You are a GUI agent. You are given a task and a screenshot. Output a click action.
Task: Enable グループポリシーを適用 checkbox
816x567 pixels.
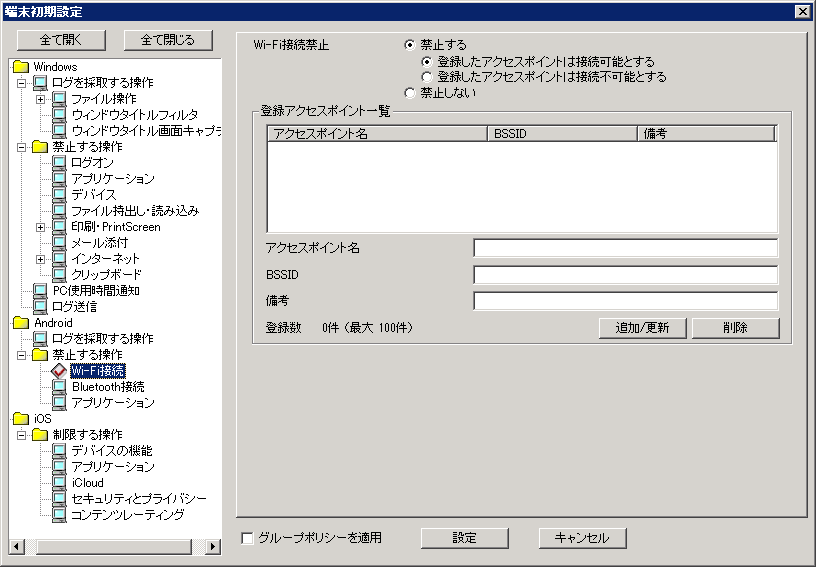[247, 538]
